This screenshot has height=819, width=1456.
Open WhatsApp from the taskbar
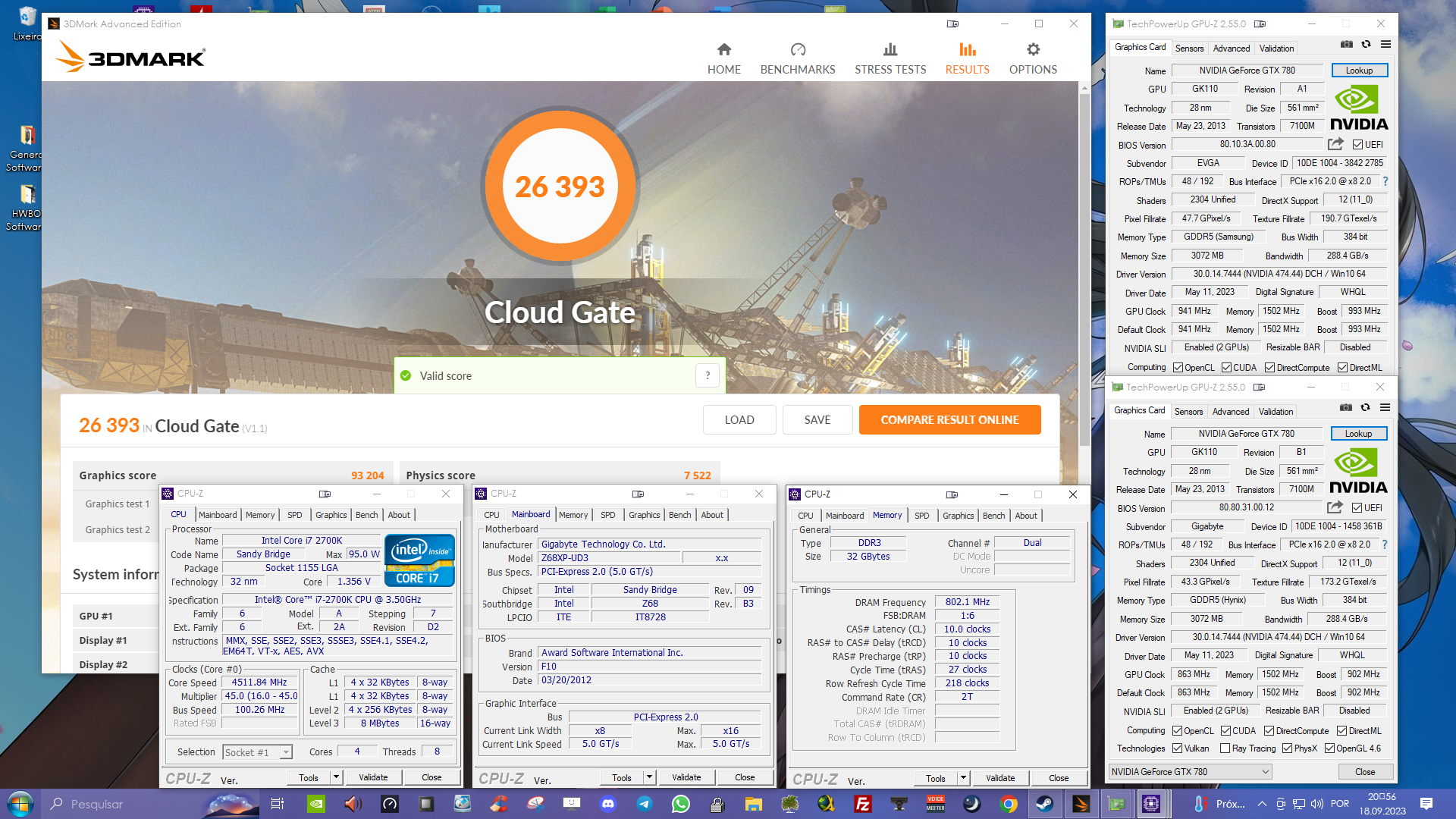(680, 804)
